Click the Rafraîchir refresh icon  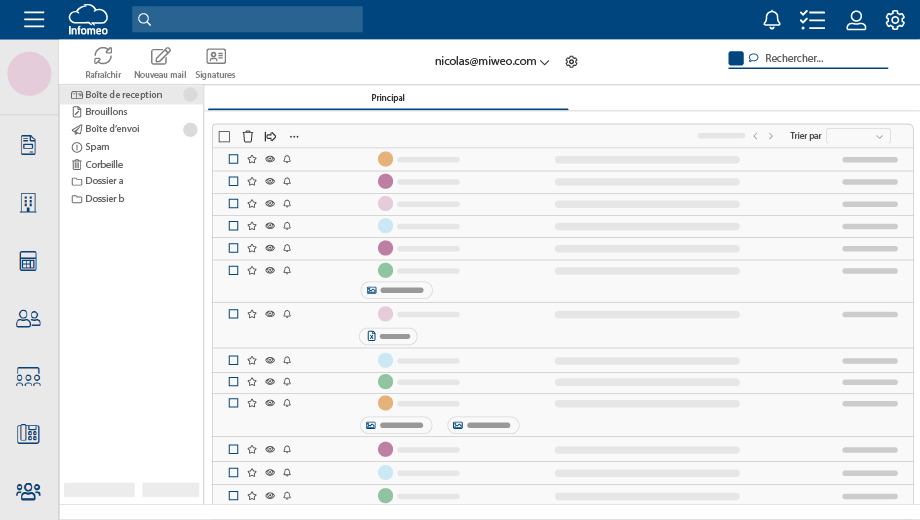103,57
